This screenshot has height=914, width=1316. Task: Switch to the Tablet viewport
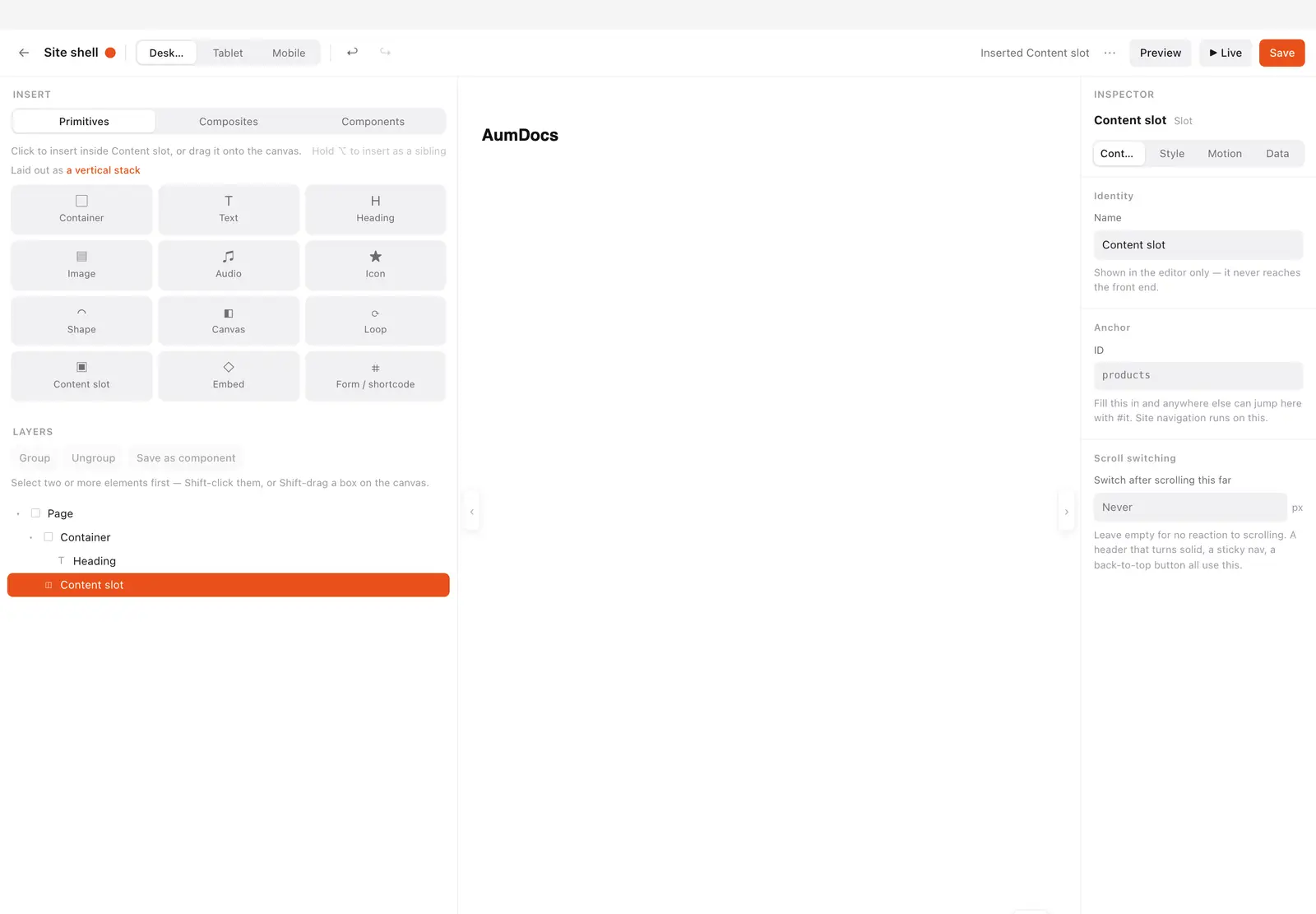point(228,53)
